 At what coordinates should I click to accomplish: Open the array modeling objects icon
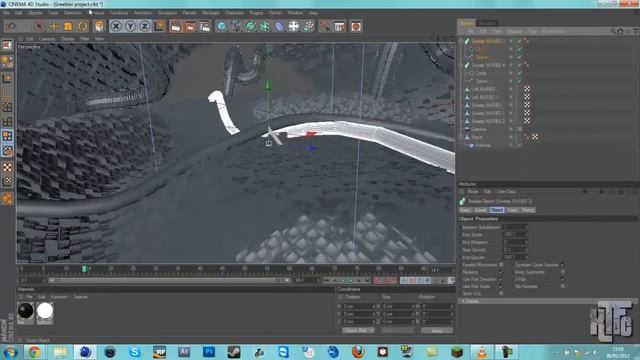(264, 27)
